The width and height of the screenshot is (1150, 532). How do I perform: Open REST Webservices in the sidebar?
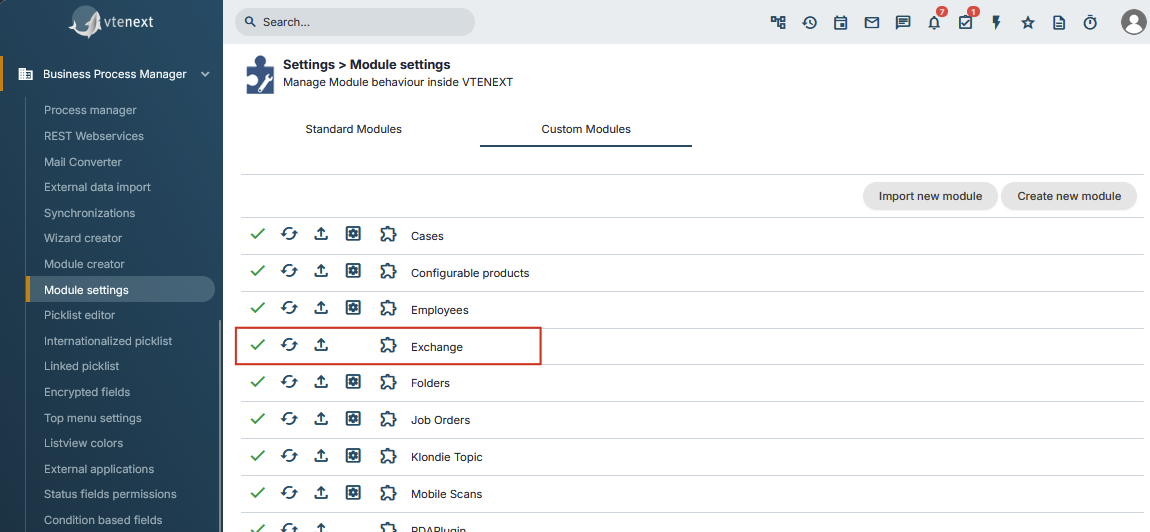pos(94,136)
